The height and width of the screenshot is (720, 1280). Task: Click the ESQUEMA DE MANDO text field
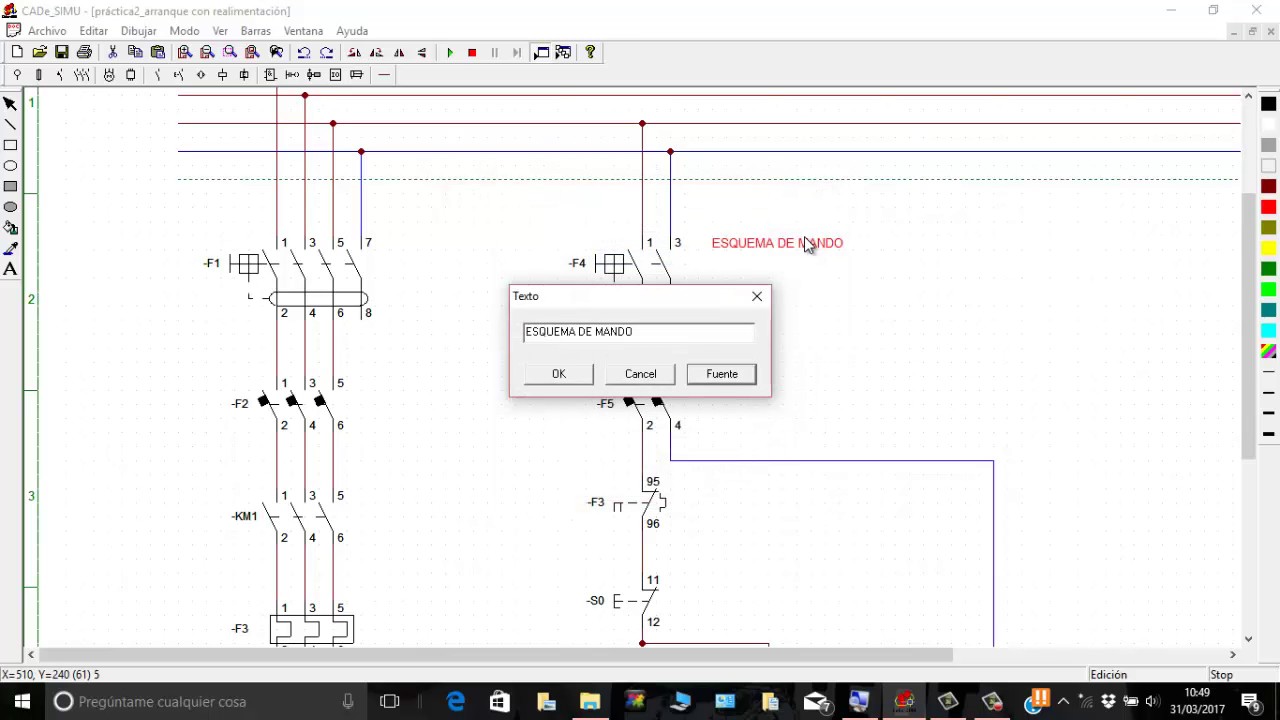tap(639, 332)
